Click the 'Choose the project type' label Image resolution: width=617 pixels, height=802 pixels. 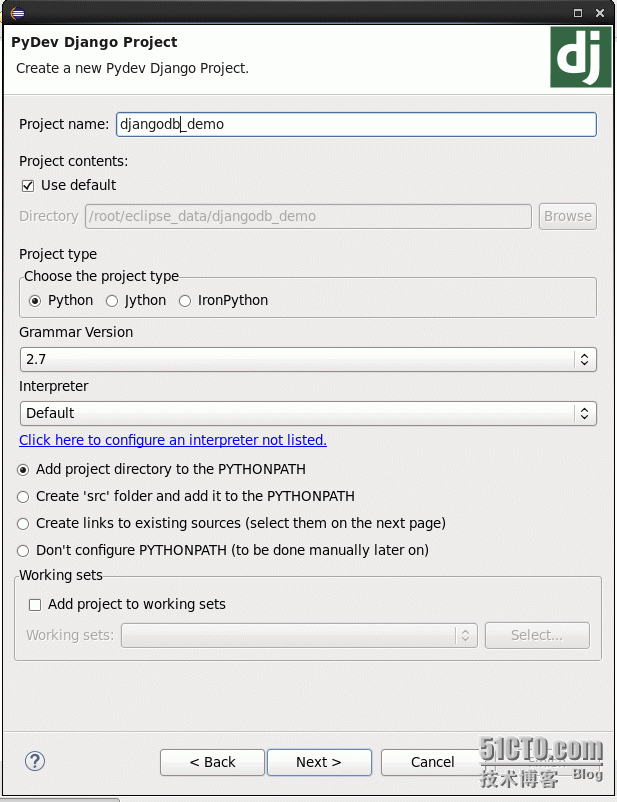click(x=101, y=276)
